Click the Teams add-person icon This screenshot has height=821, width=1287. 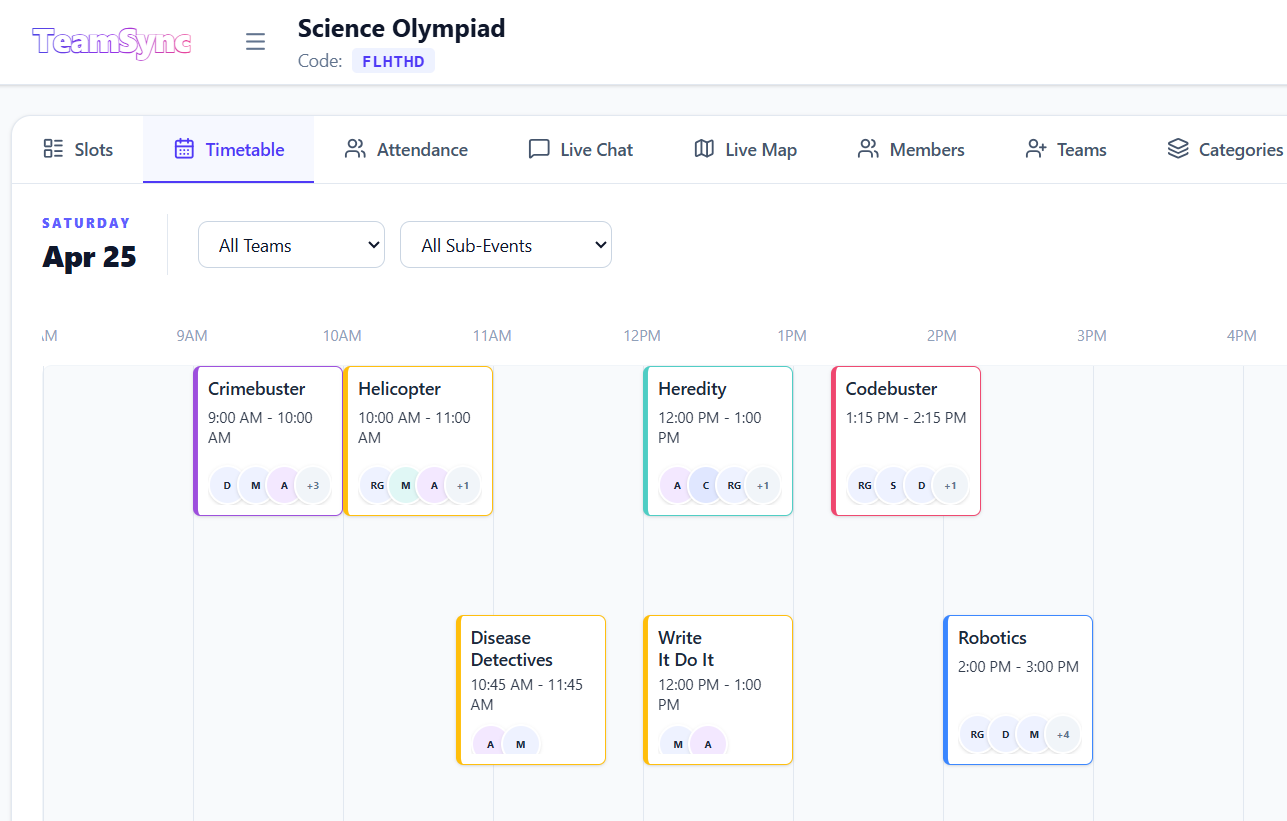pos(1036,149)
